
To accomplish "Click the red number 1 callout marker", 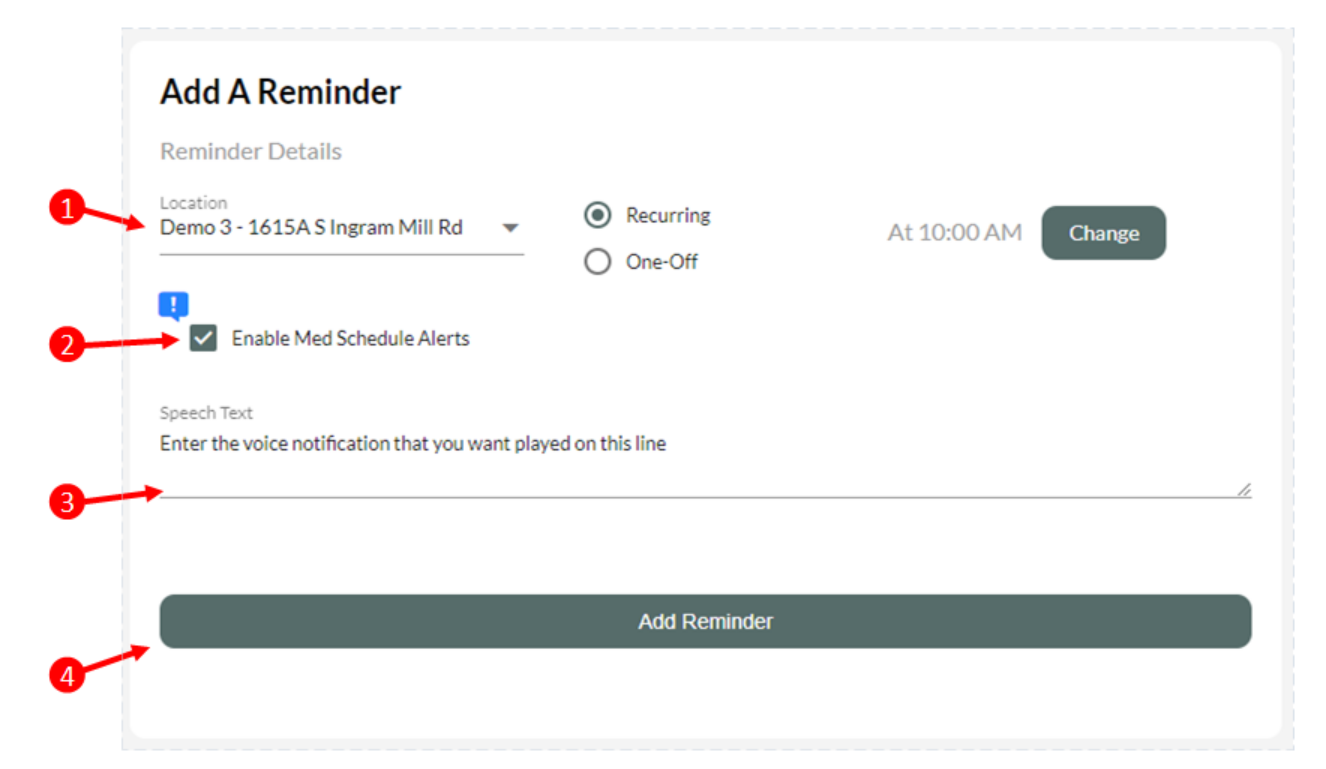I will pos(66,209).
